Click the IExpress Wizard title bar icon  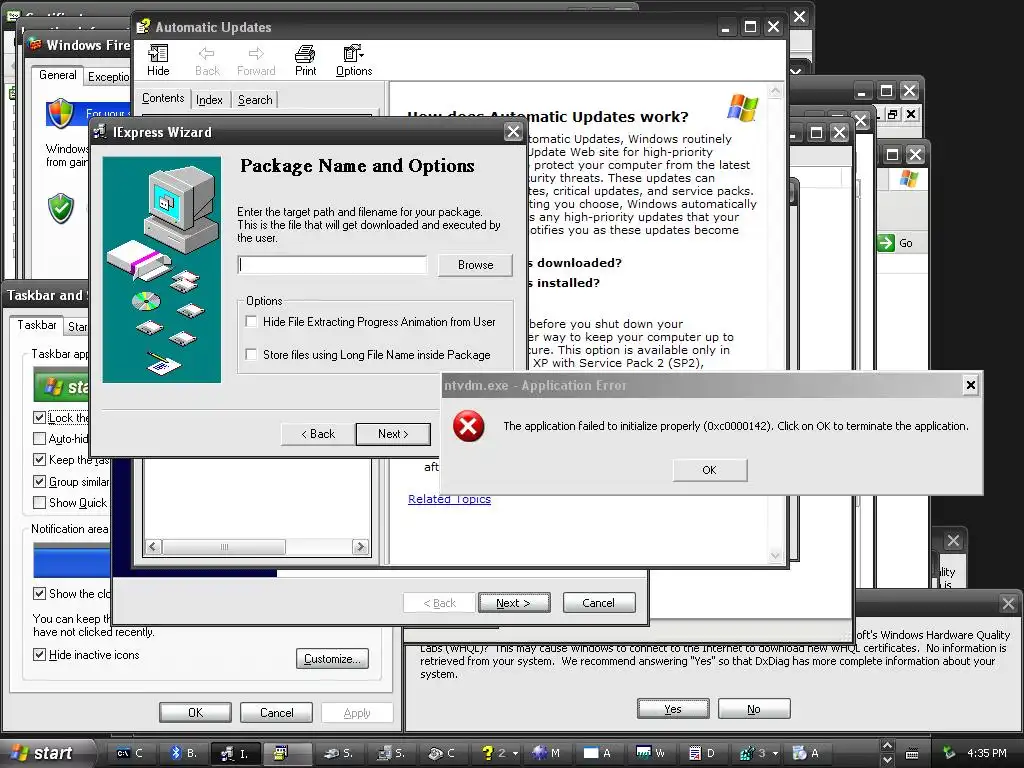tap(100, 132)
